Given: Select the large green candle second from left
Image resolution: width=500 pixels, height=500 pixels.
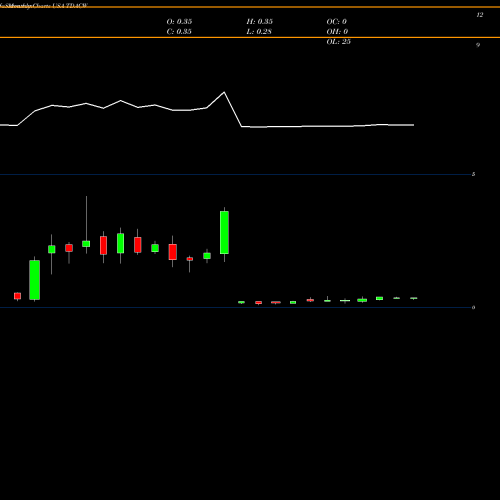Looking at the screenshot, I should 35,280.
